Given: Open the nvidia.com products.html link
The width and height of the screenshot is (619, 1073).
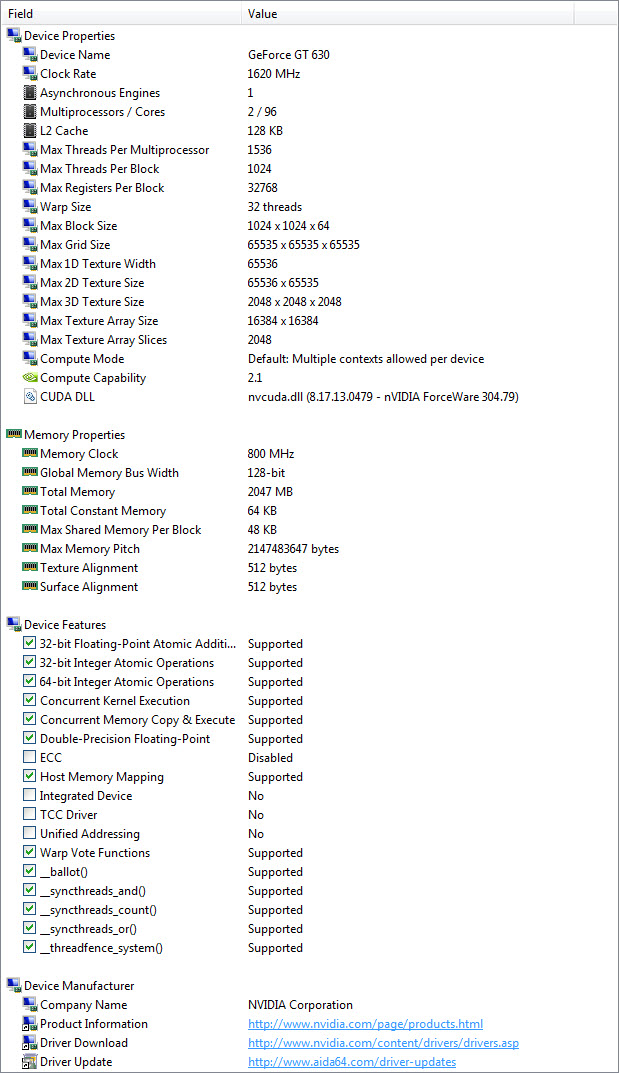Looking at the screenshot, I should pyautogui.click(x=365, y=1024).
